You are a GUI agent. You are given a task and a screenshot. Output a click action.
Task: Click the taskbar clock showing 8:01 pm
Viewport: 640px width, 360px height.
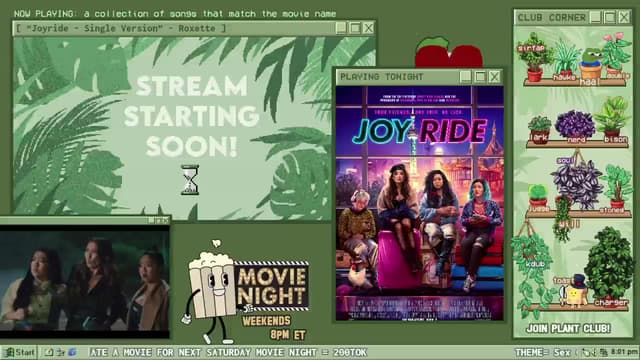point(624,351)
